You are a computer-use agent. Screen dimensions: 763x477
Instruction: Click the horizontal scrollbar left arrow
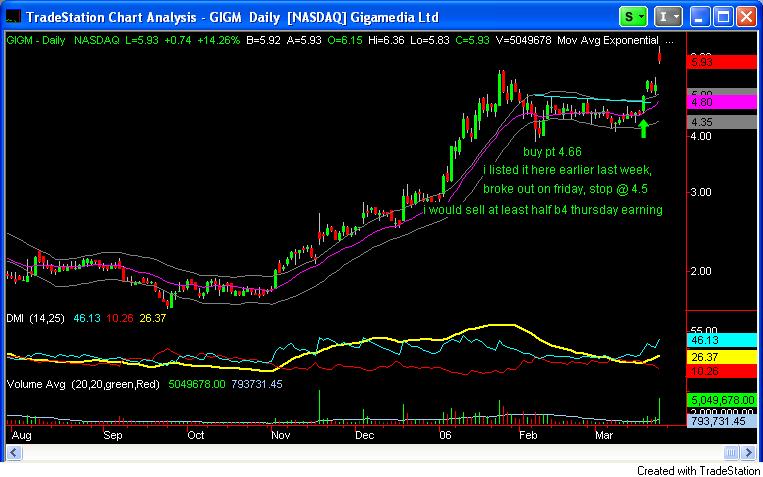coord(14,453)
